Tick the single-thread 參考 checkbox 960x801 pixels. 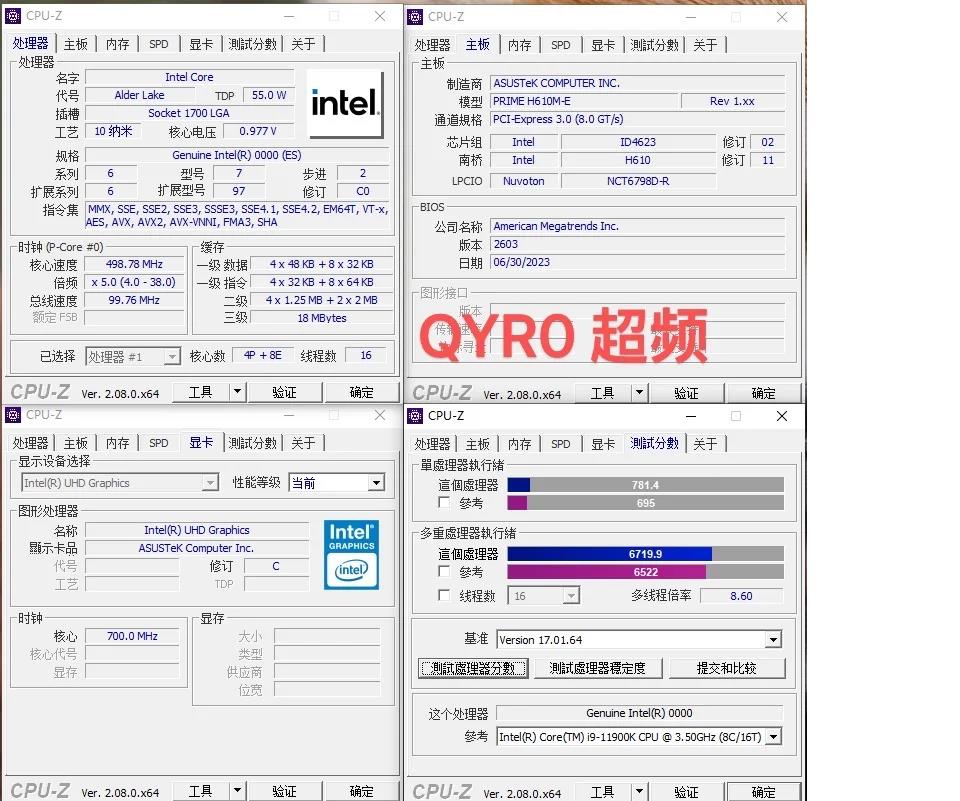click(444, 502)
